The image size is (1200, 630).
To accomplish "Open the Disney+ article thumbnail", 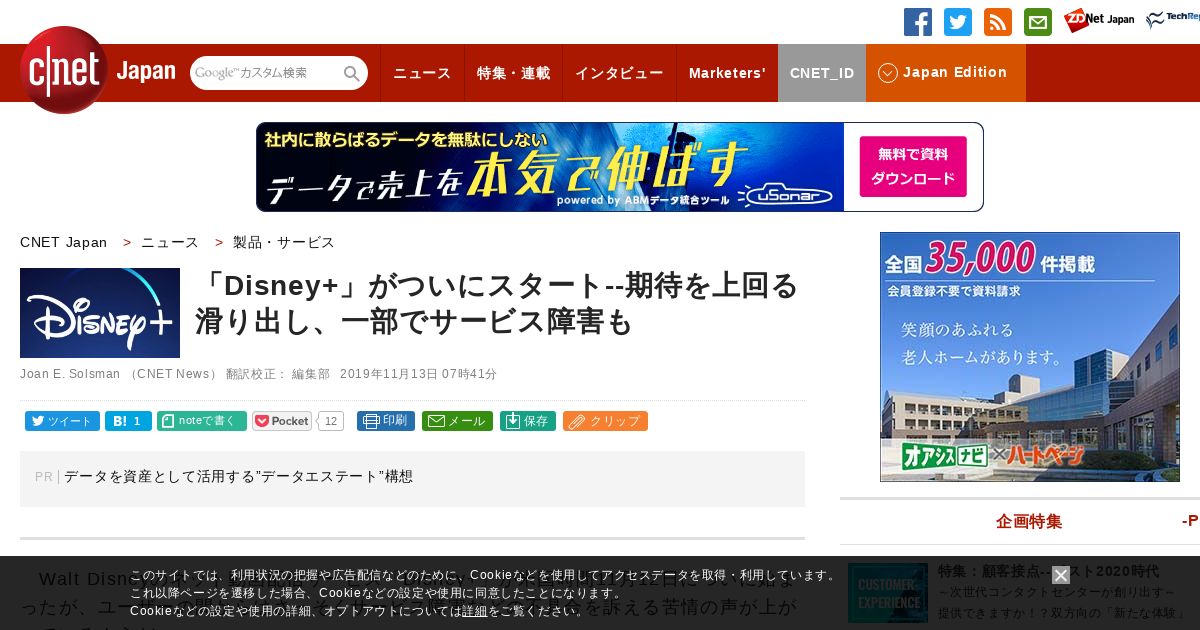I will coord(100,313).
